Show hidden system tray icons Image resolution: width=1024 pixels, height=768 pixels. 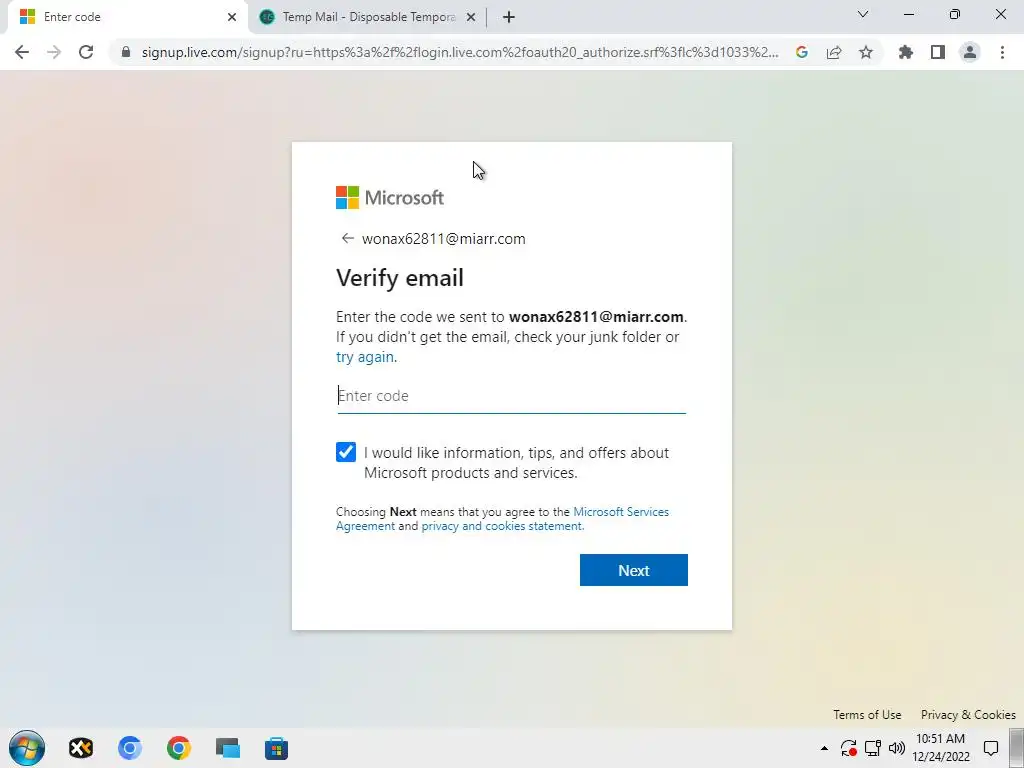coord(824,748)
